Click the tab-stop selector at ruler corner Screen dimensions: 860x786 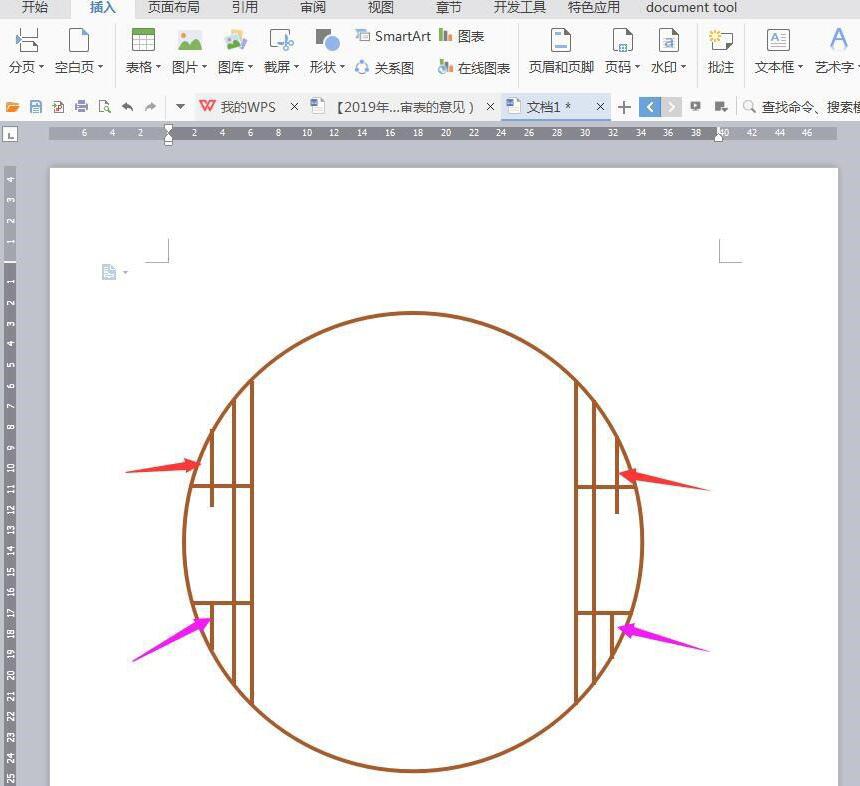pyautogui.click(x=10, y=133)
